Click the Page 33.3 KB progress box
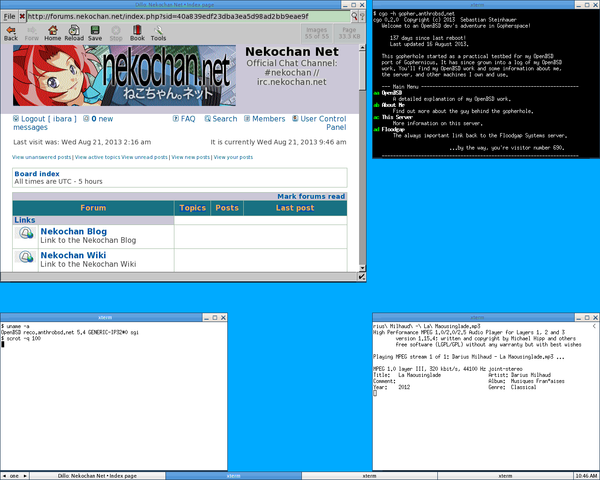This screenshot has height=480, width=600. [x=349, y=33]
